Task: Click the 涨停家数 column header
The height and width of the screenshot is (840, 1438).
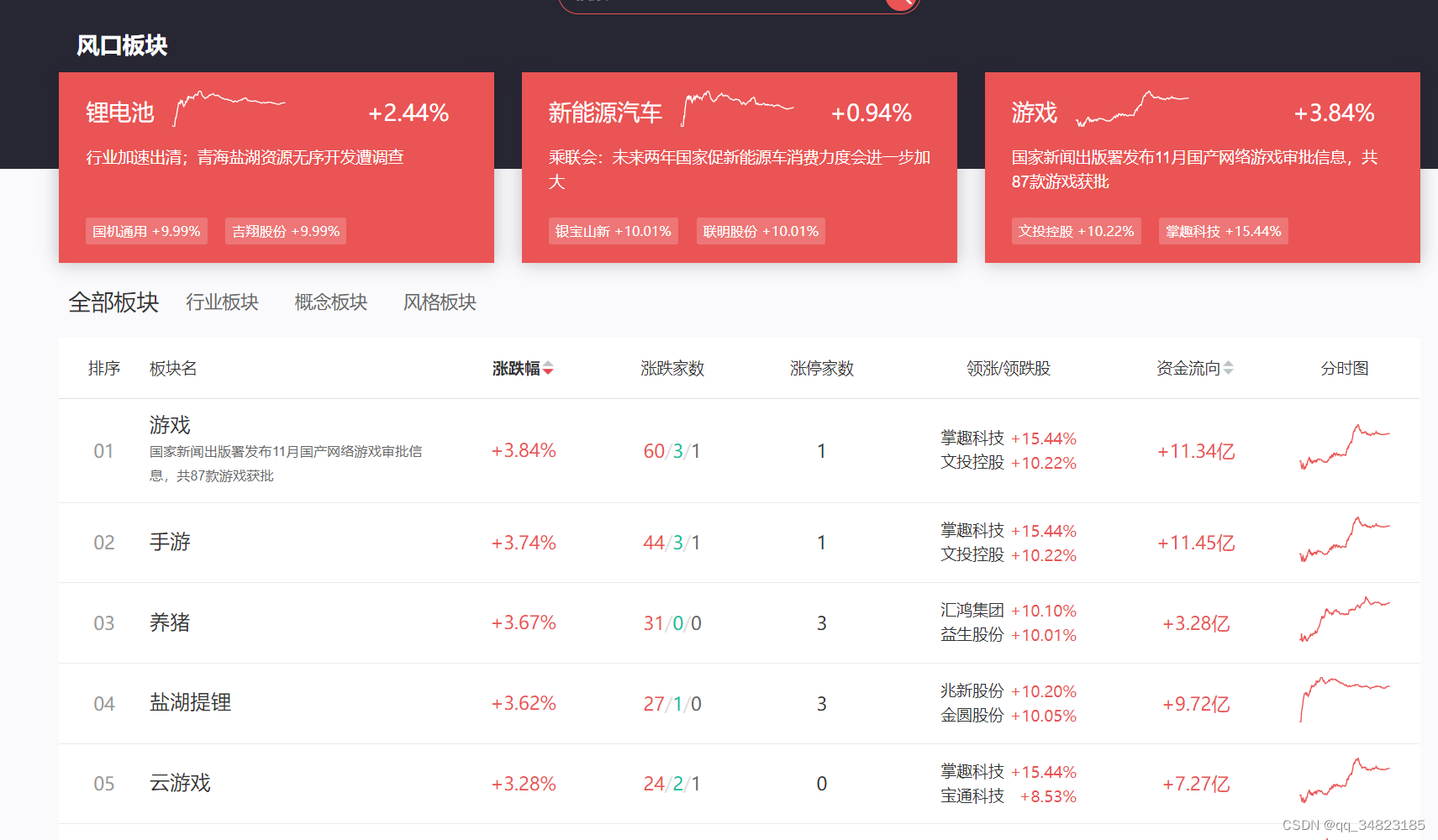Action: [x=822, y=368]
